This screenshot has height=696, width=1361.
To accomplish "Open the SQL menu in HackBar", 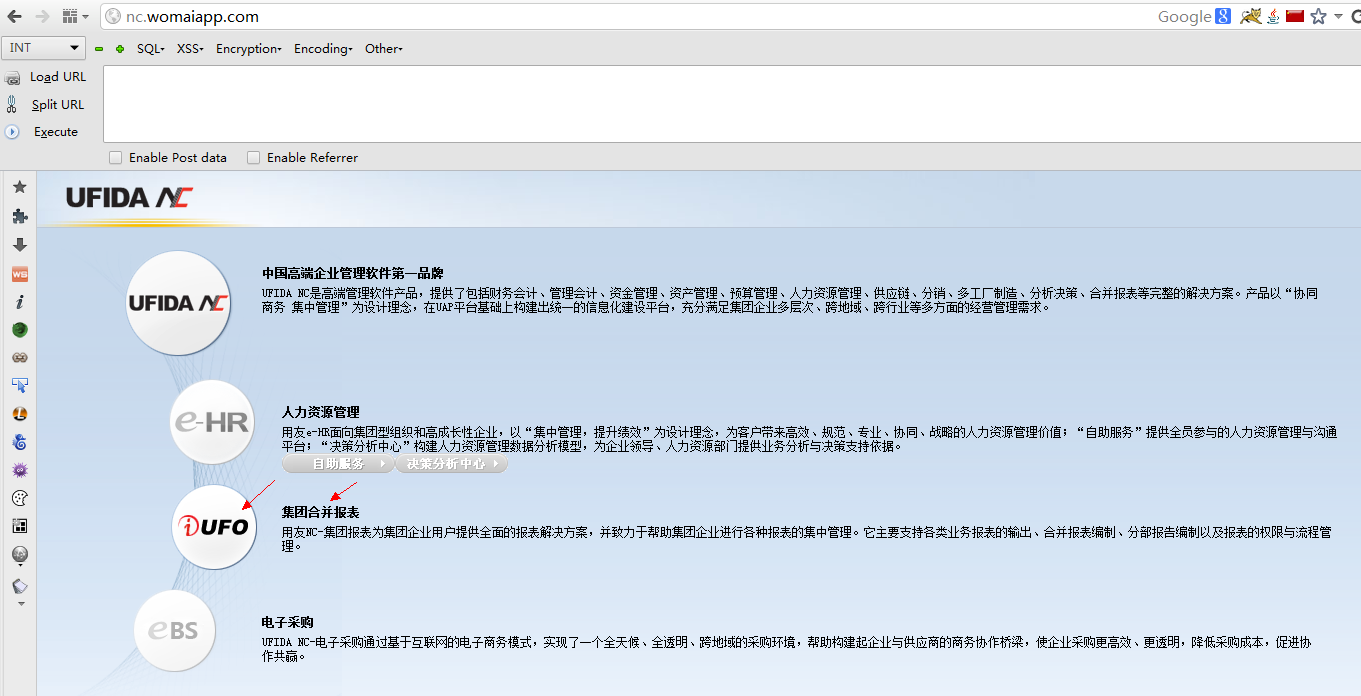I will point(151,49).
